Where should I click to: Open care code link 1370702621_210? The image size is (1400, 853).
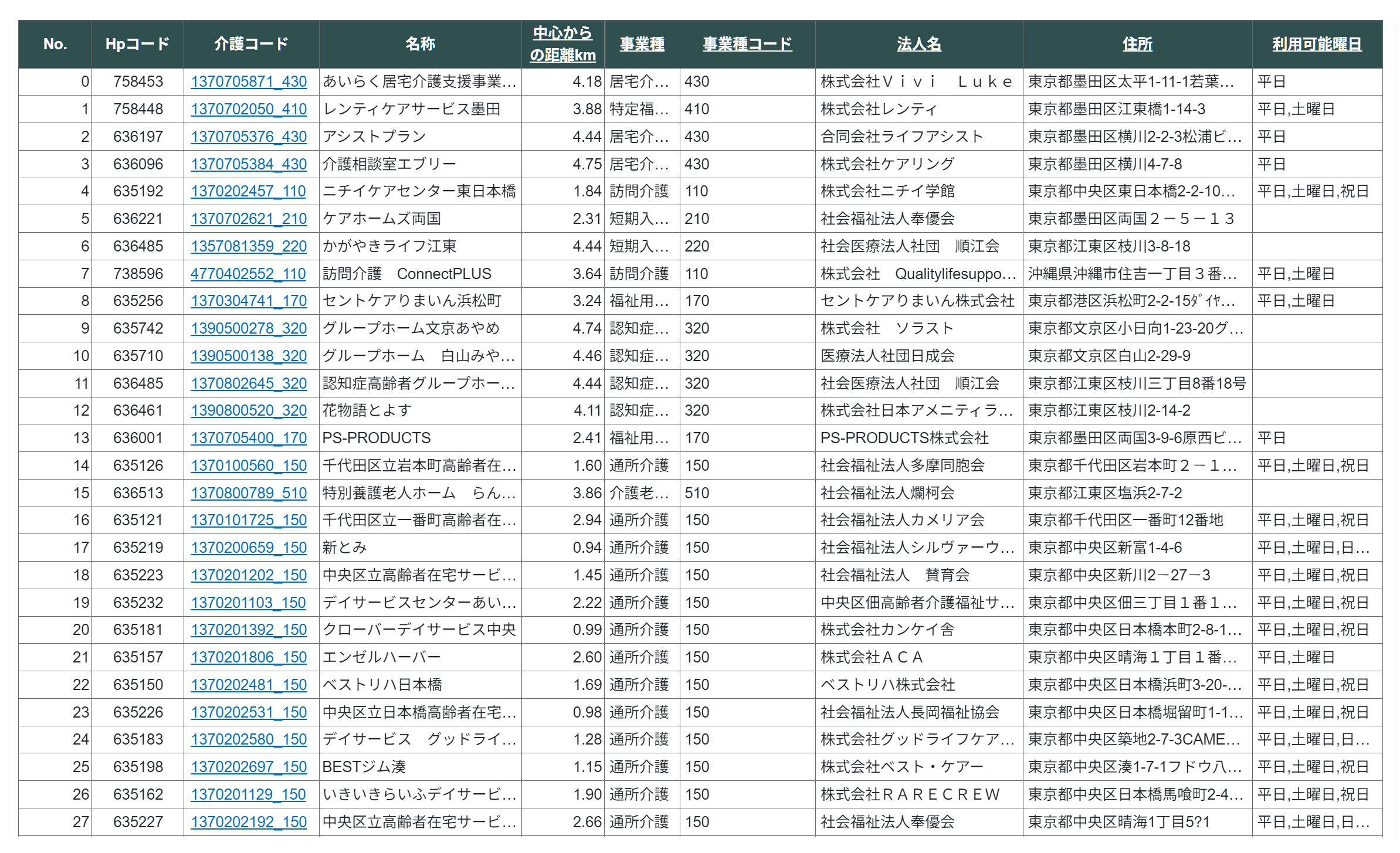249,219
